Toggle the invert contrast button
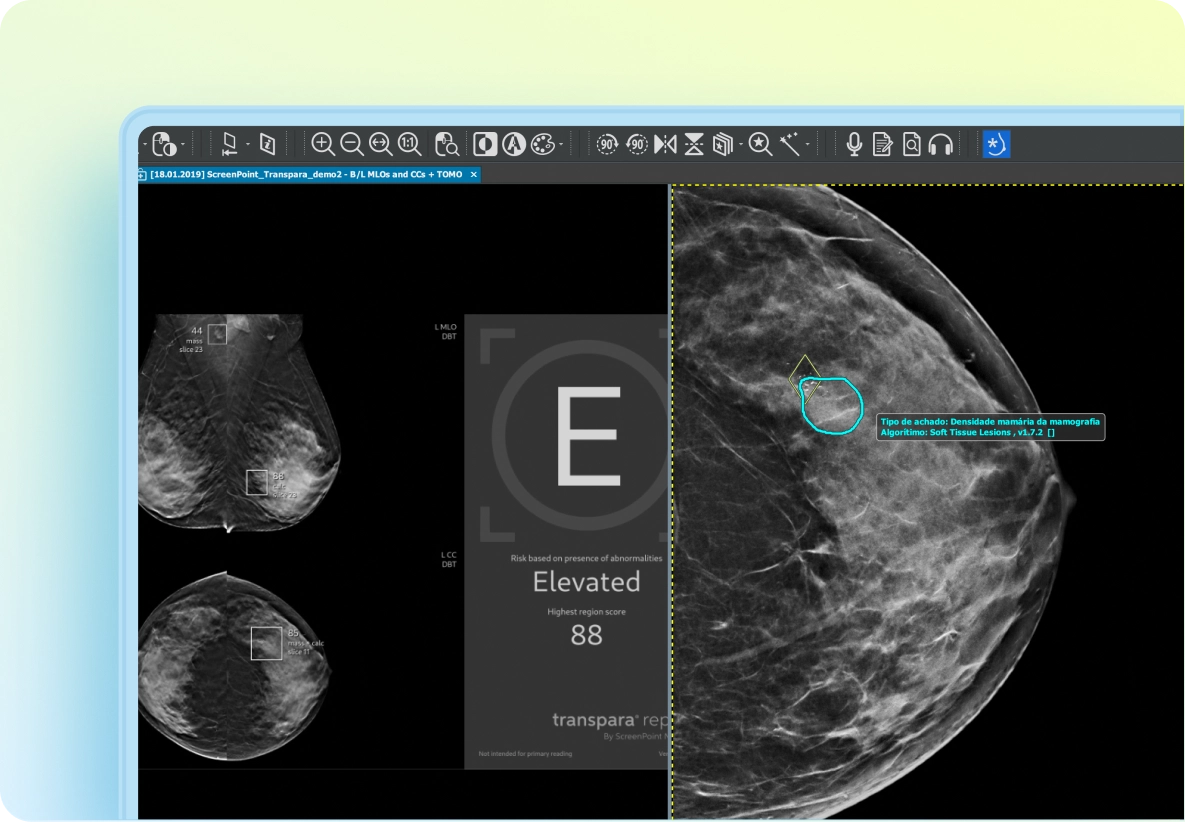This screenshot has width=1185, height=822. [485, 144]
